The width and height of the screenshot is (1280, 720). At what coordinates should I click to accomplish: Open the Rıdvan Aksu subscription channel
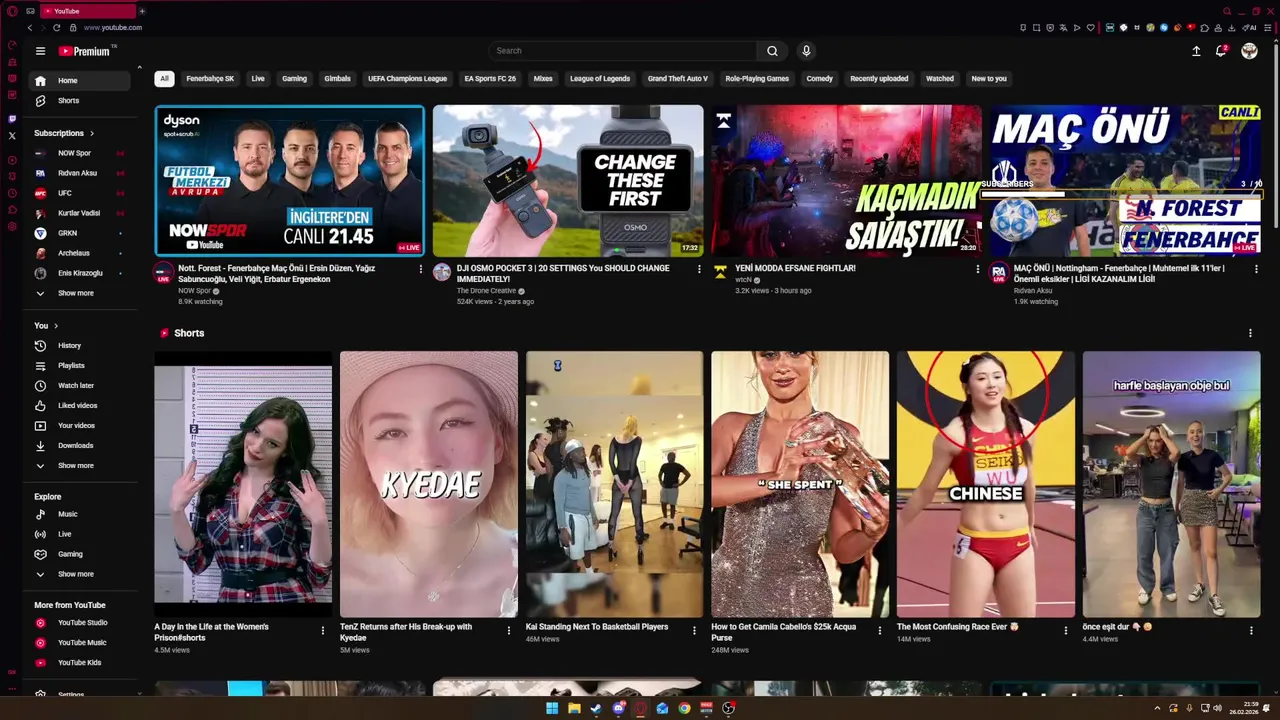click(77, 173)
